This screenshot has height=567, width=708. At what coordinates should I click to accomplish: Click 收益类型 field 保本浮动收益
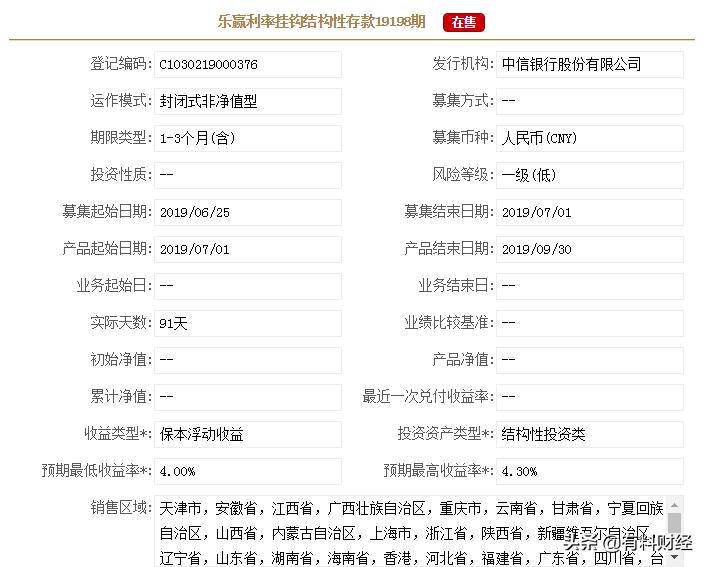click(x=248, y=434)
